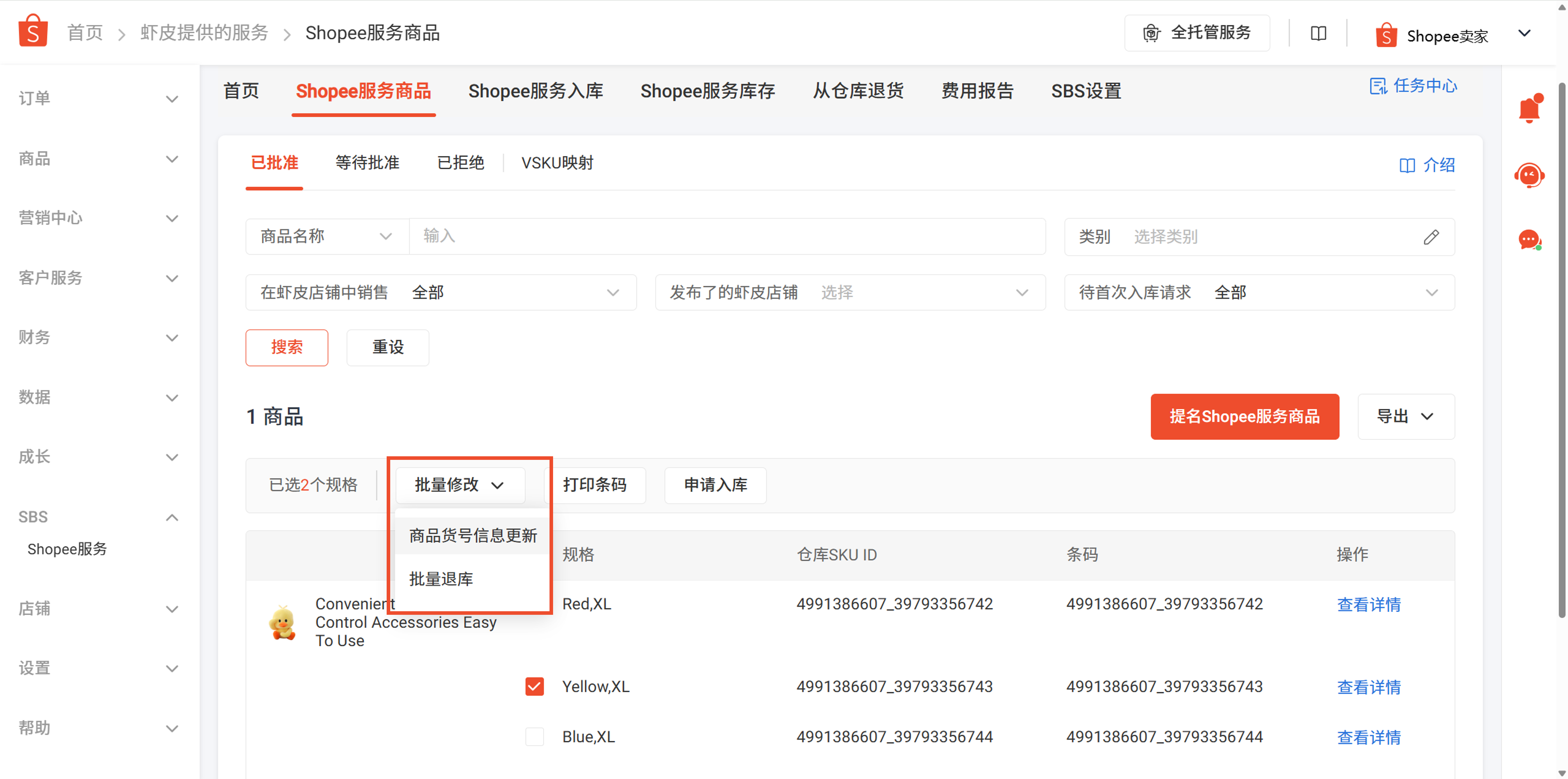1568x779 pixels.
Task: Click the 介绍 introduction link
Action: [x=1427, y=165]
